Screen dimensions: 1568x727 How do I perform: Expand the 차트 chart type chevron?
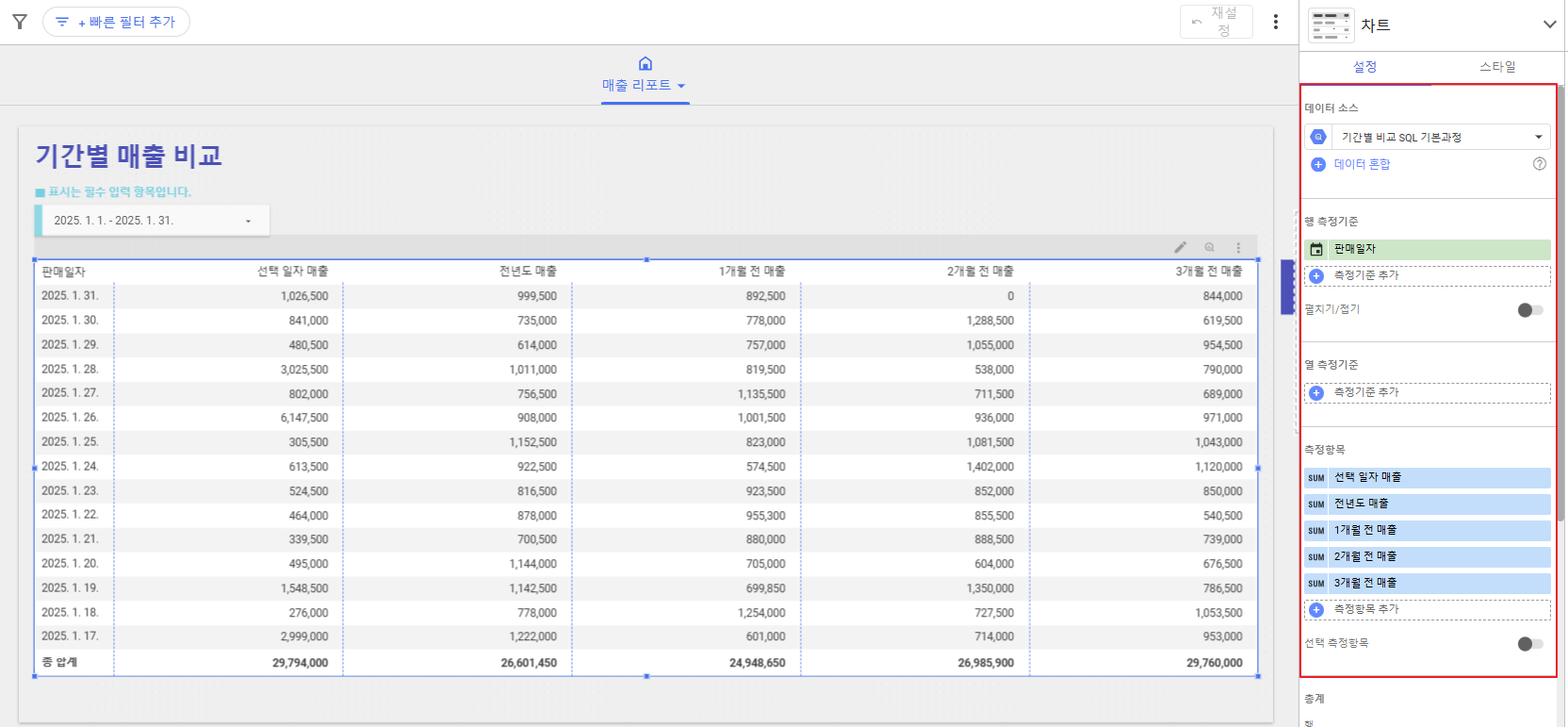point(1549,25)
